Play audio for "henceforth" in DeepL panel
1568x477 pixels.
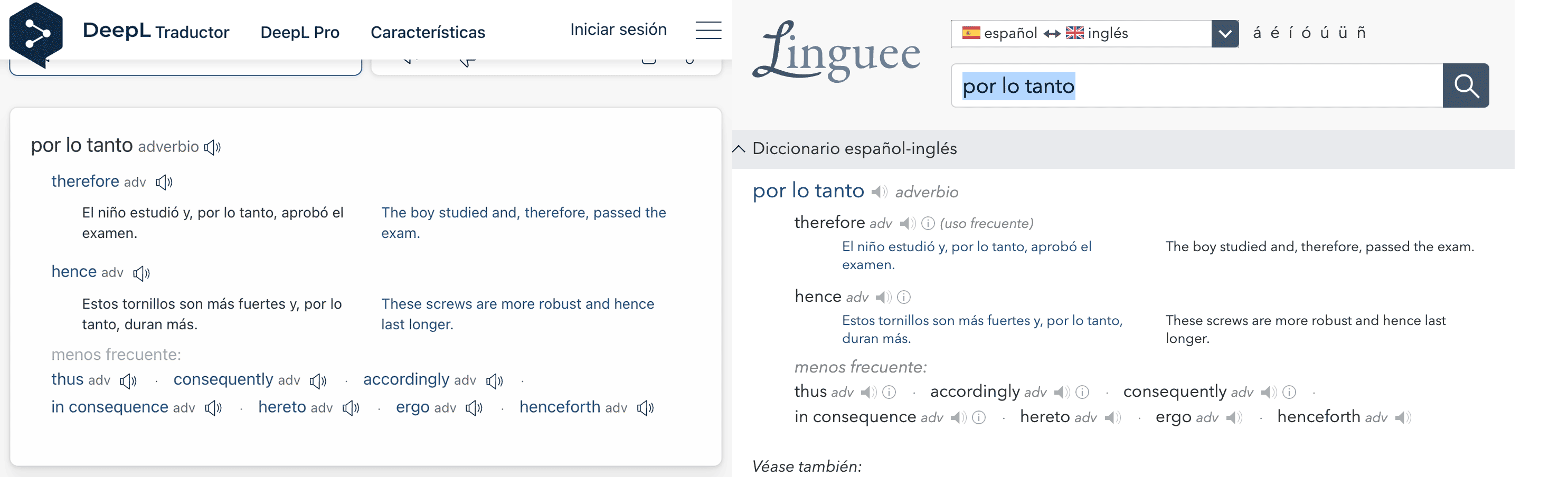pos(645,408)
